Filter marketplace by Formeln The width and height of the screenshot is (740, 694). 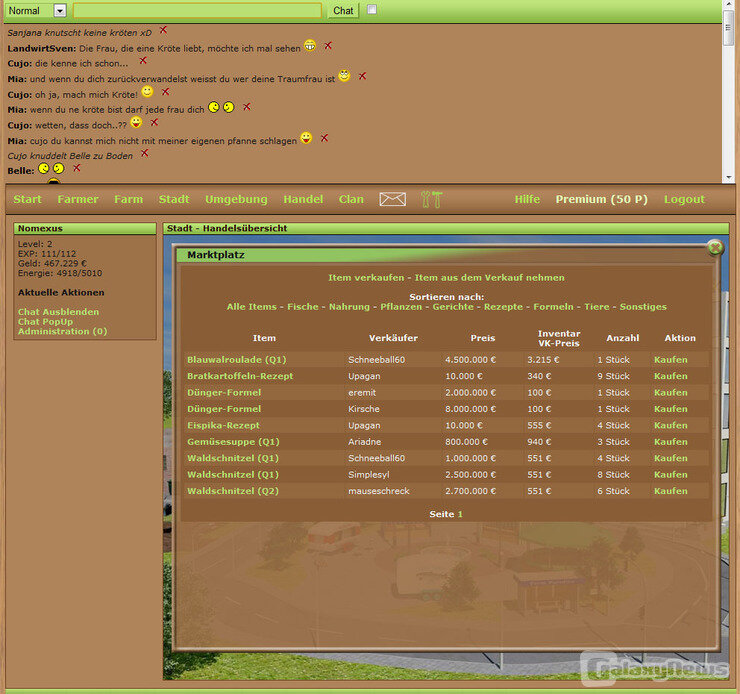click(x=554, y=307)
